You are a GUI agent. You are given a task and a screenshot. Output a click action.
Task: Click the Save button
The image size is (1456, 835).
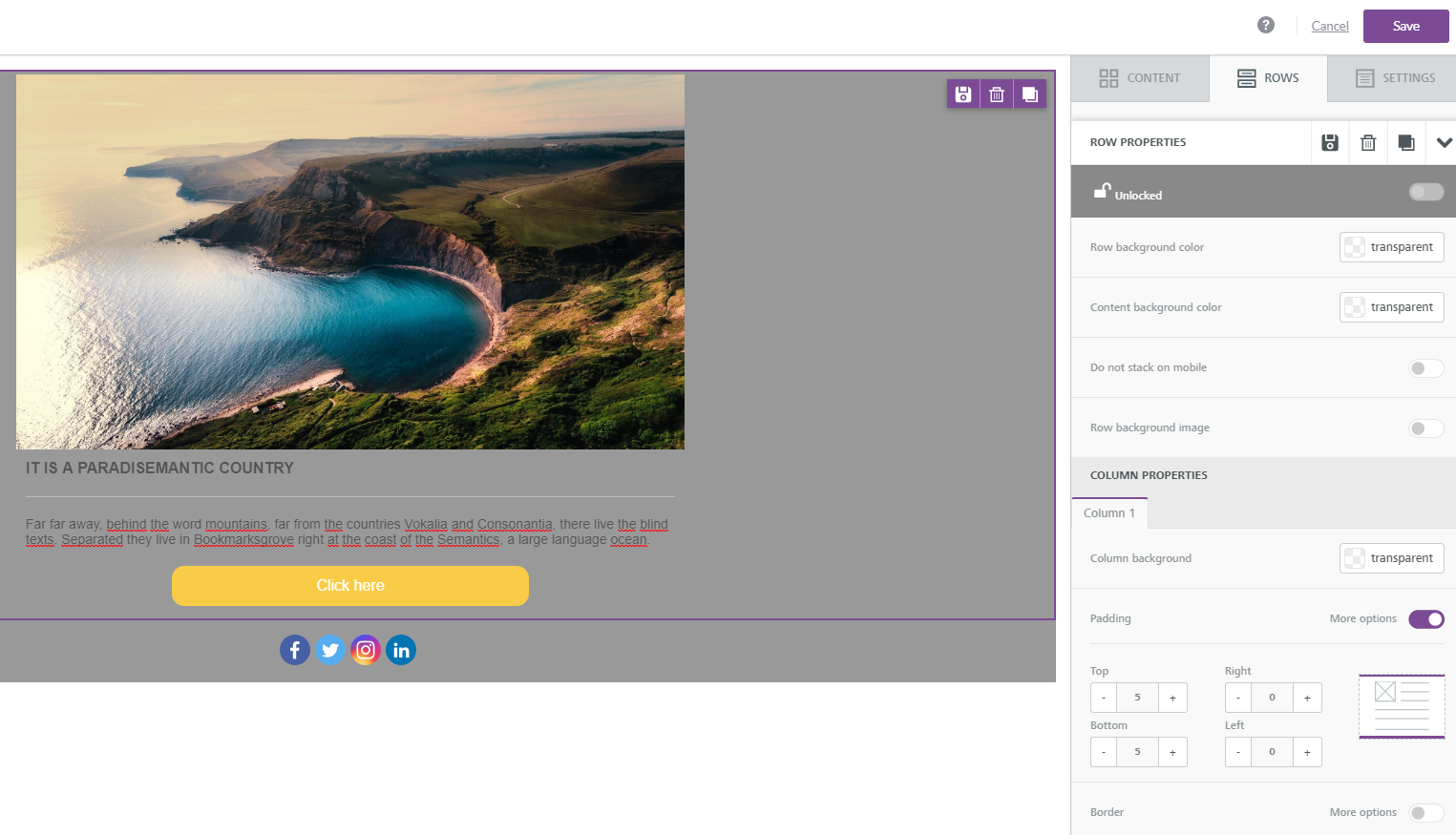point(1406,26)
